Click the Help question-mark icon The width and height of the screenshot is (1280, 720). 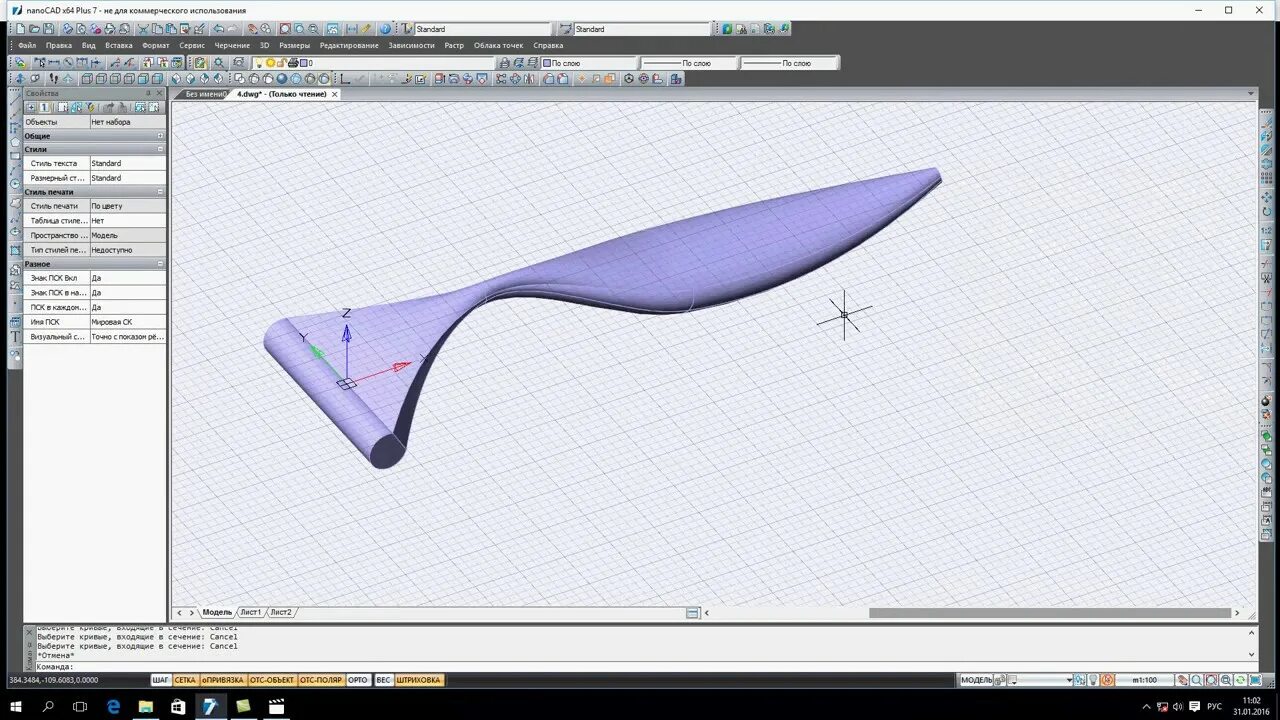coord(385,29)
